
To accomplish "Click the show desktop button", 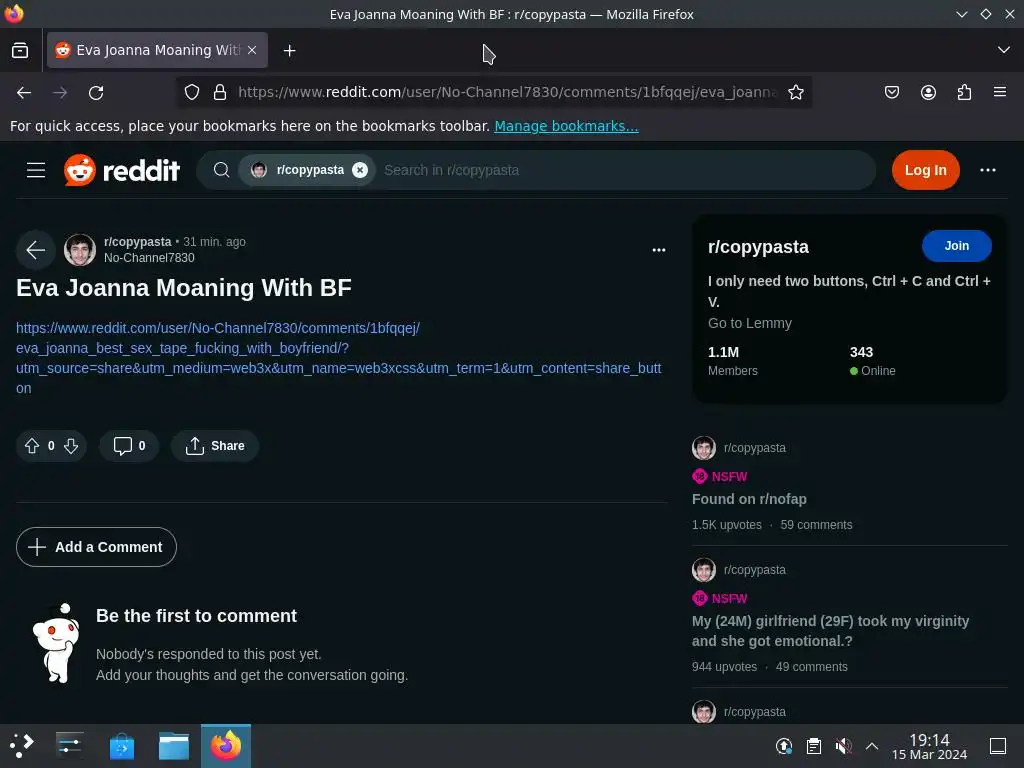I will pyautogui.click(x=998, y=746).
